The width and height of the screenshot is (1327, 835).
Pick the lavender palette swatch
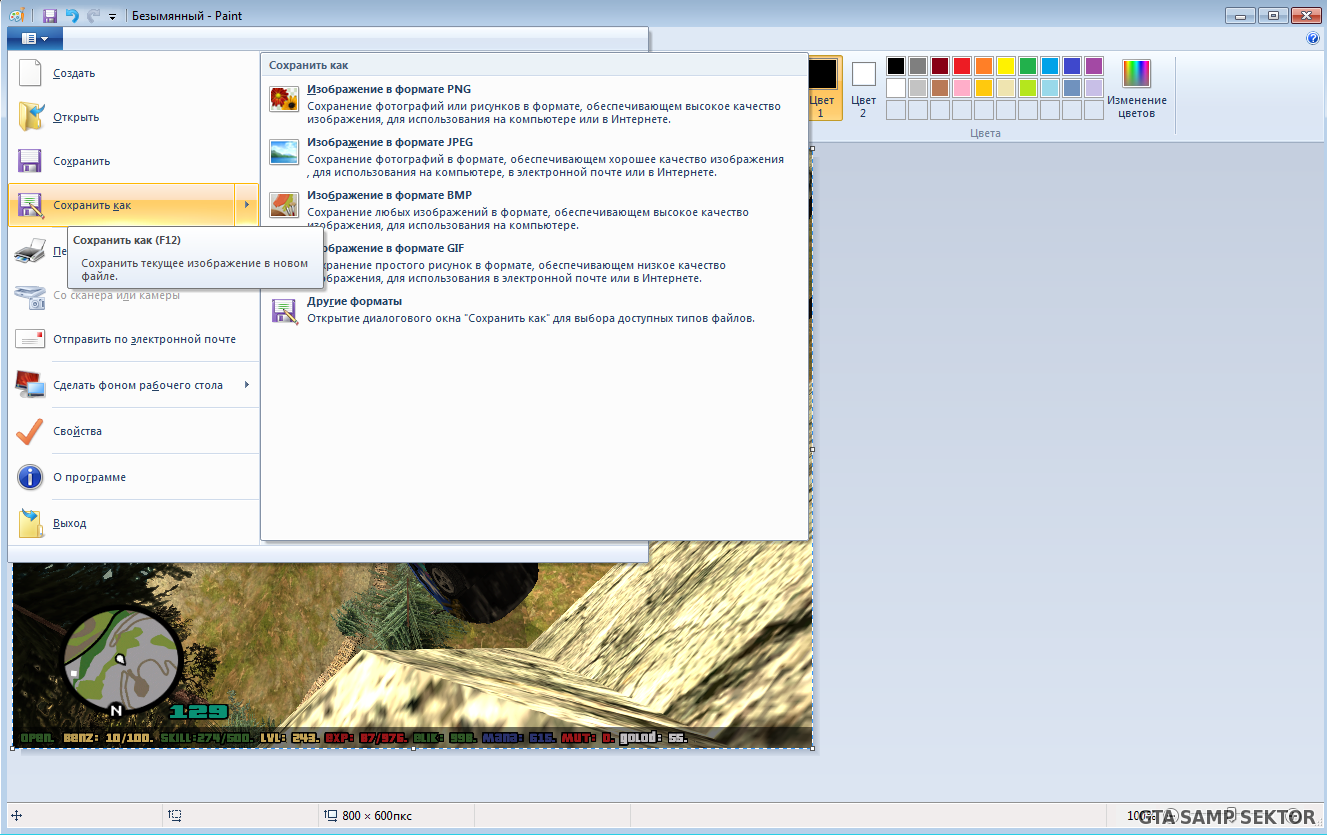1094,88
